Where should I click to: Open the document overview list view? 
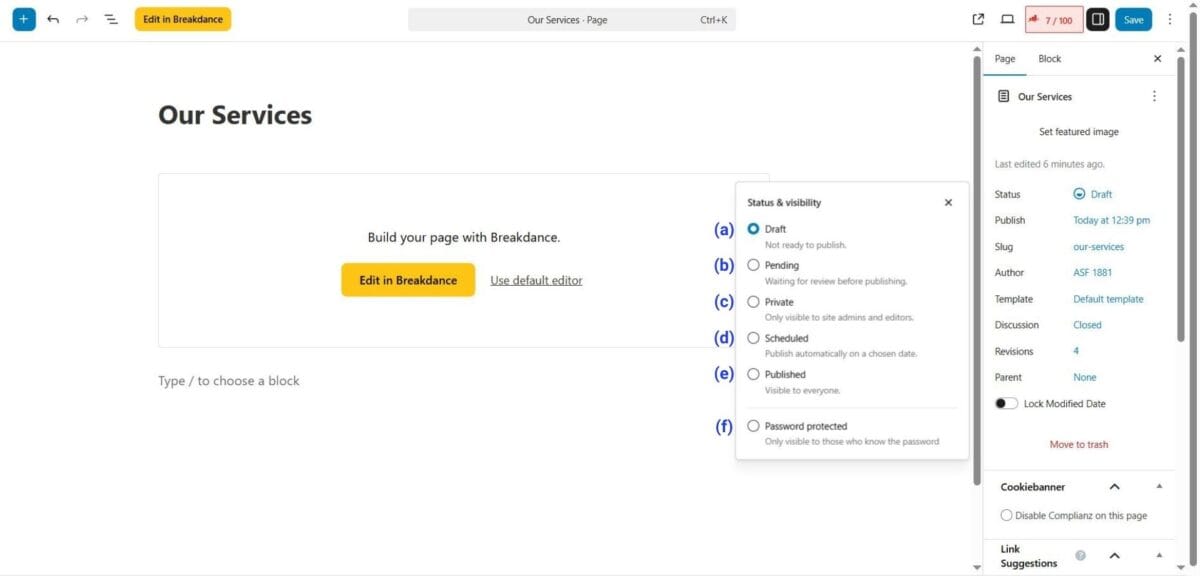point(111,19)
